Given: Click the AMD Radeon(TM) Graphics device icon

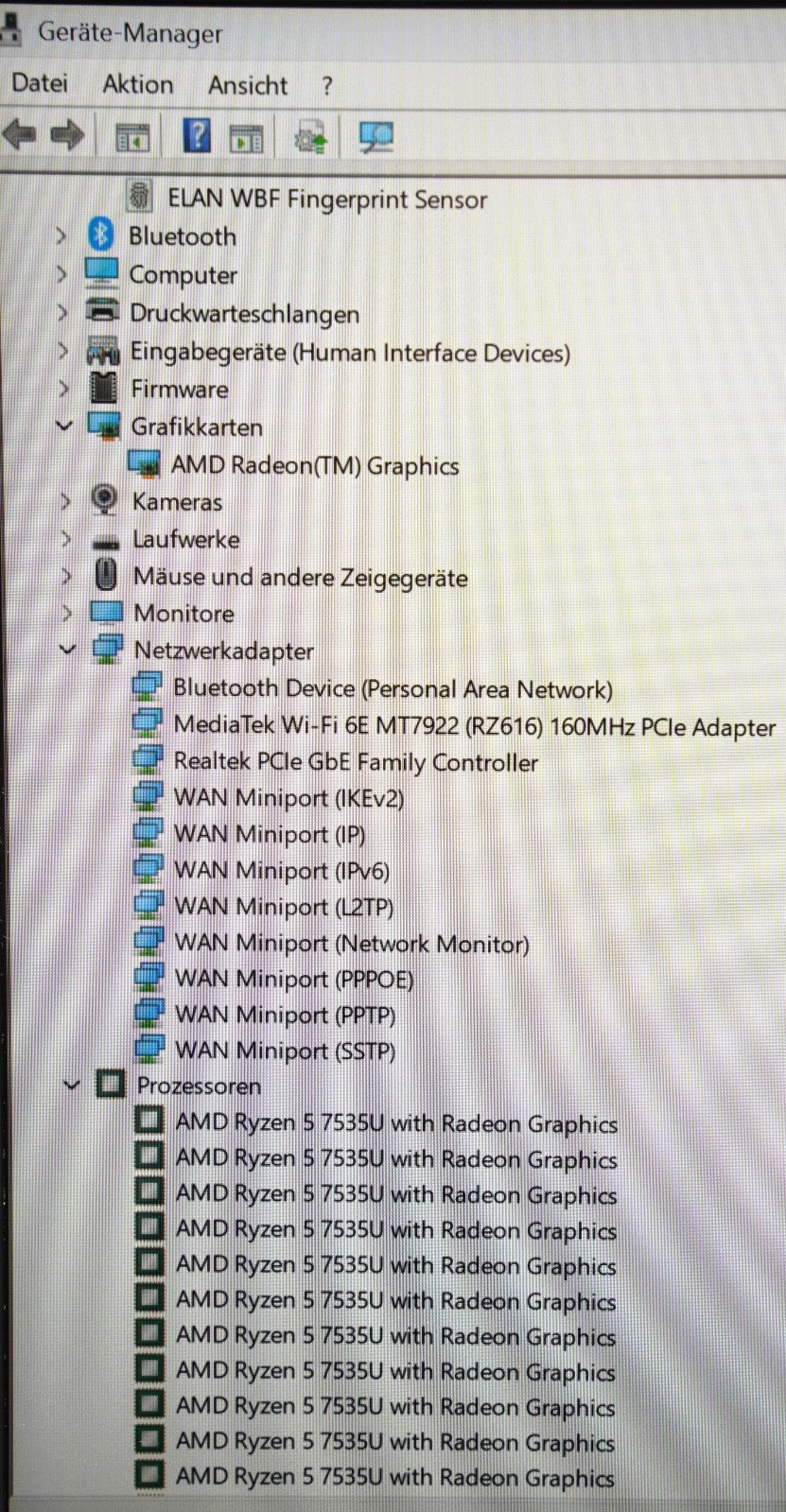Looking at the screenshot, I should [x=145, y=463].
